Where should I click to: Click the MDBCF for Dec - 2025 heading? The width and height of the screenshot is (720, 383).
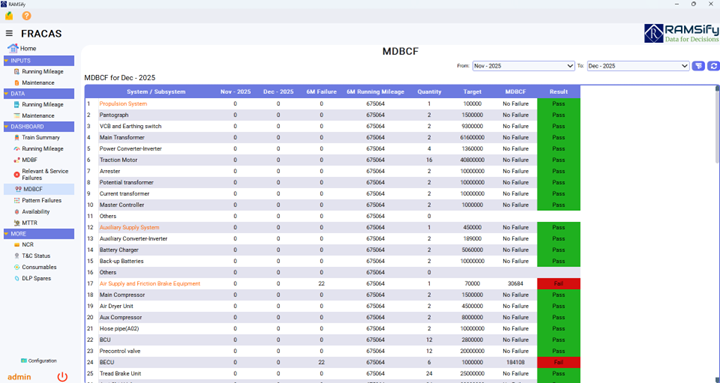[120, 78]
